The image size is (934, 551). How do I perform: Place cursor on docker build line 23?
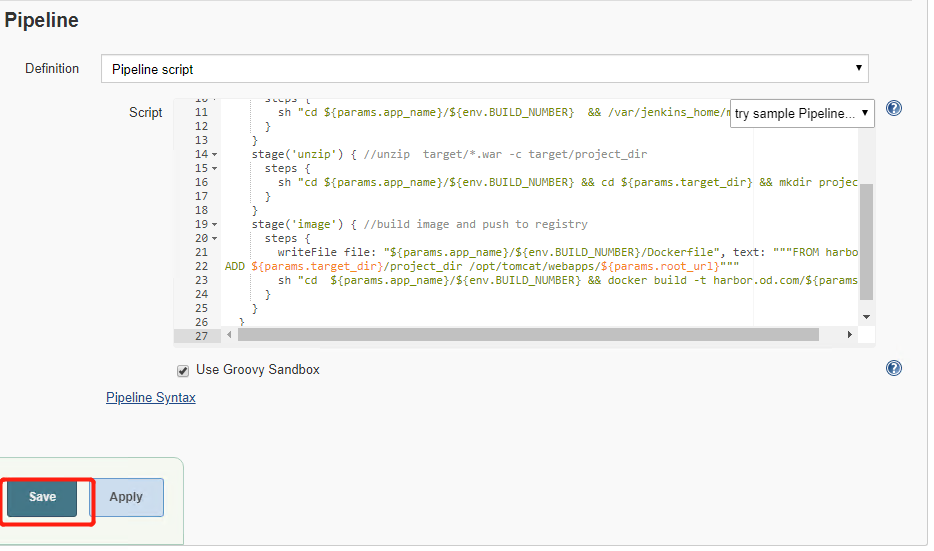pyautogui.click(x=560, y=281)
